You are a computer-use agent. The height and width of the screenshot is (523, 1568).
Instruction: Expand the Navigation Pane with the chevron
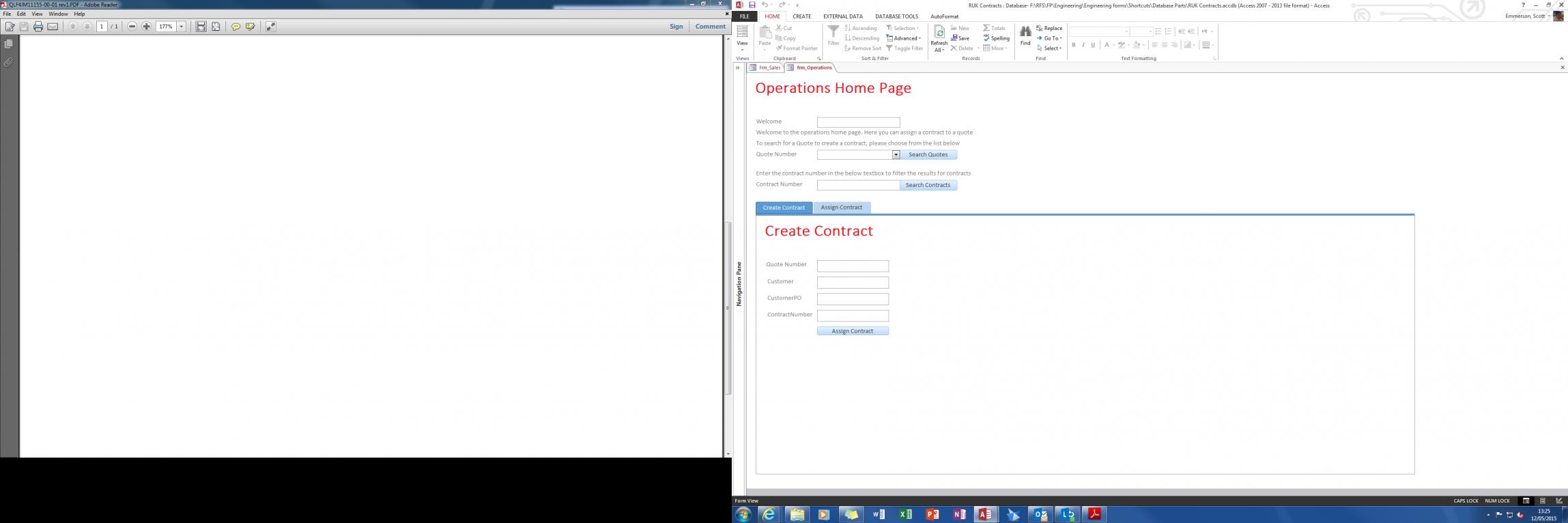738,68
